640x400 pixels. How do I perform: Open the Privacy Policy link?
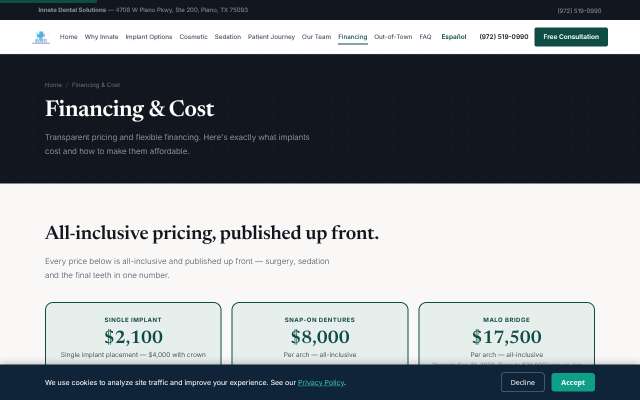pos(321,382)
